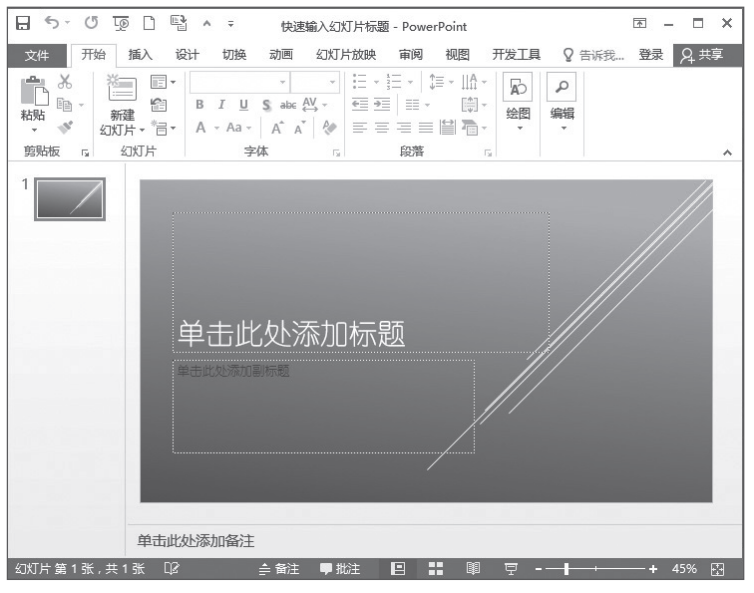Open Bullets list dropdown arrow

click(x=377, y=82)
